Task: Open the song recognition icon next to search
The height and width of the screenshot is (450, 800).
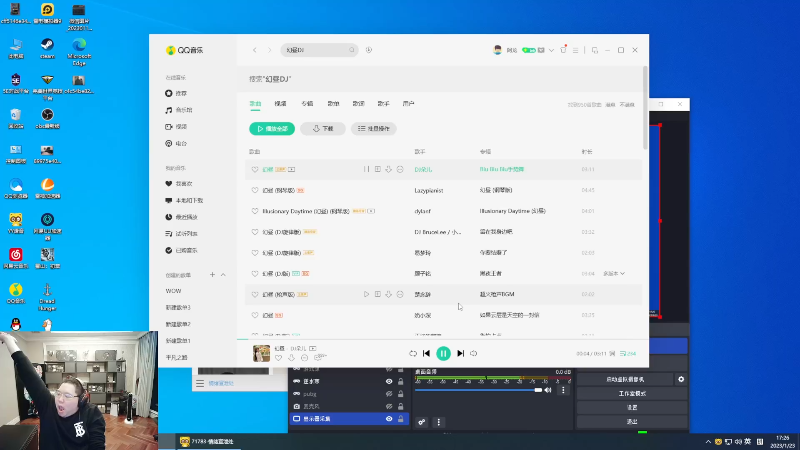Action: pyautogui.click(x=369, y=50)
